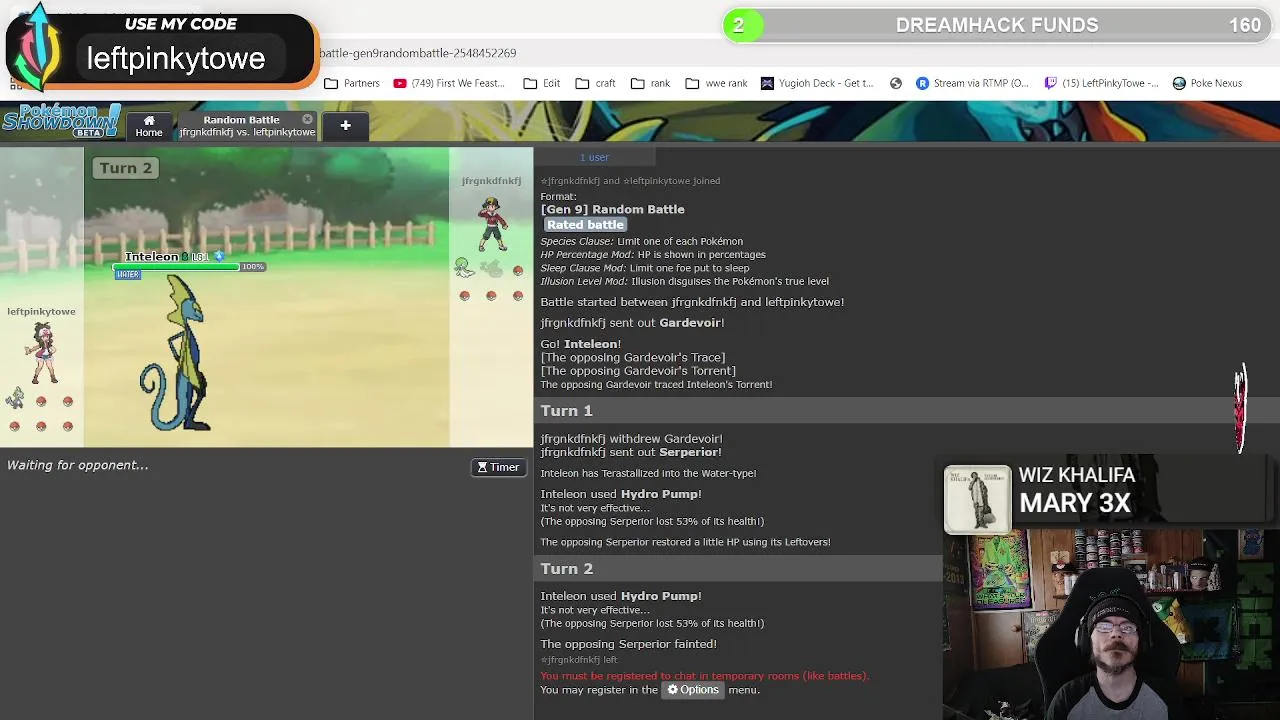This screenshot has width=1280, height=720.
Task: Open a new room with the plus button
Action: coord(345,125)
